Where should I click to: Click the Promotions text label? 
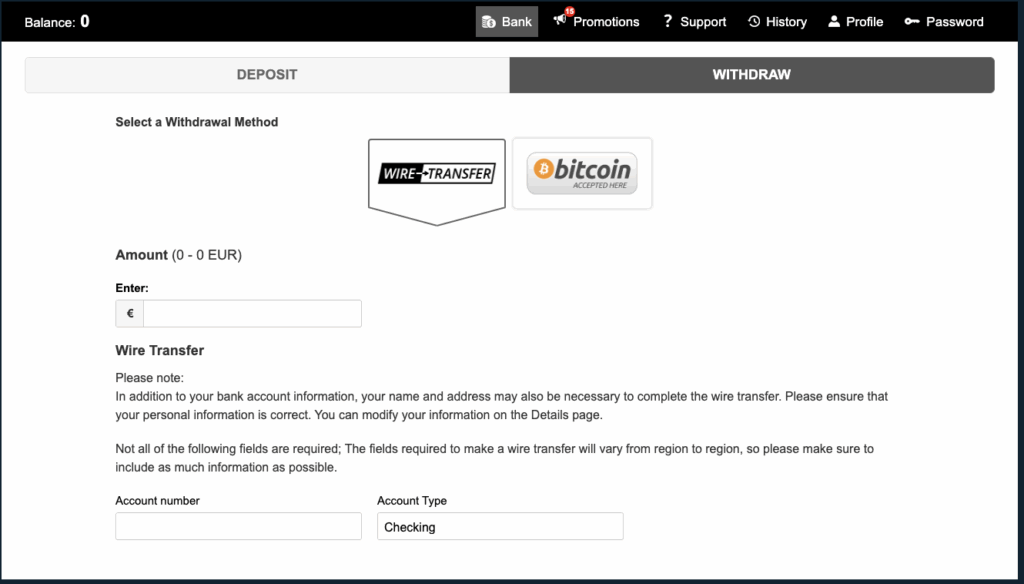606,22
